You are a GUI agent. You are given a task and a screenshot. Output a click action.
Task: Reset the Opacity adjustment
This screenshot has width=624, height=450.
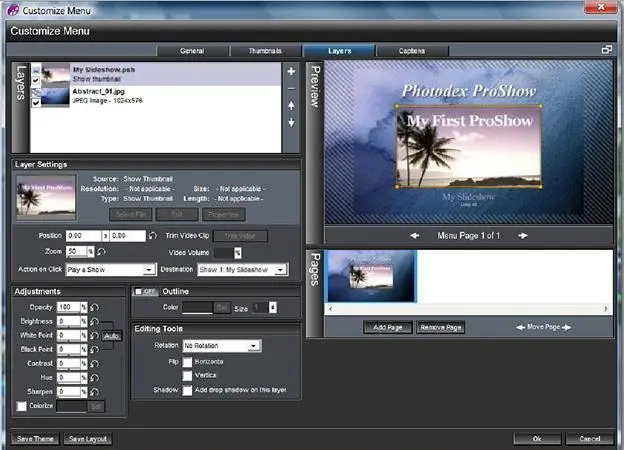[x=94, y=307]
